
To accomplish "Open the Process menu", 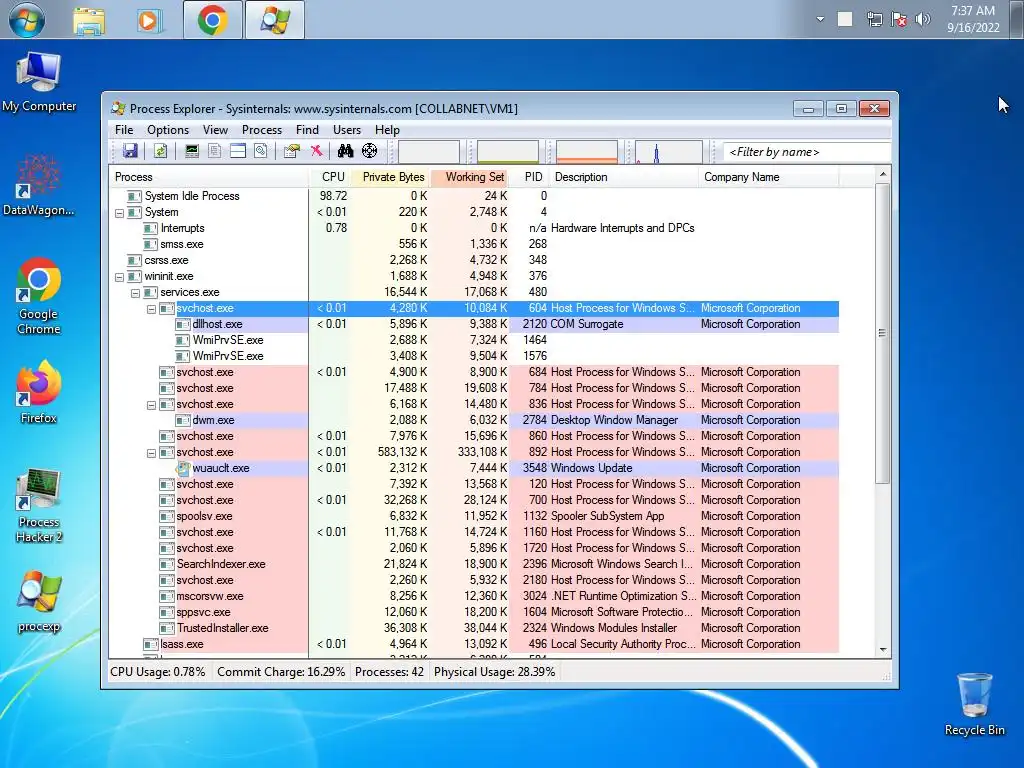I will [x=262, y=130].
